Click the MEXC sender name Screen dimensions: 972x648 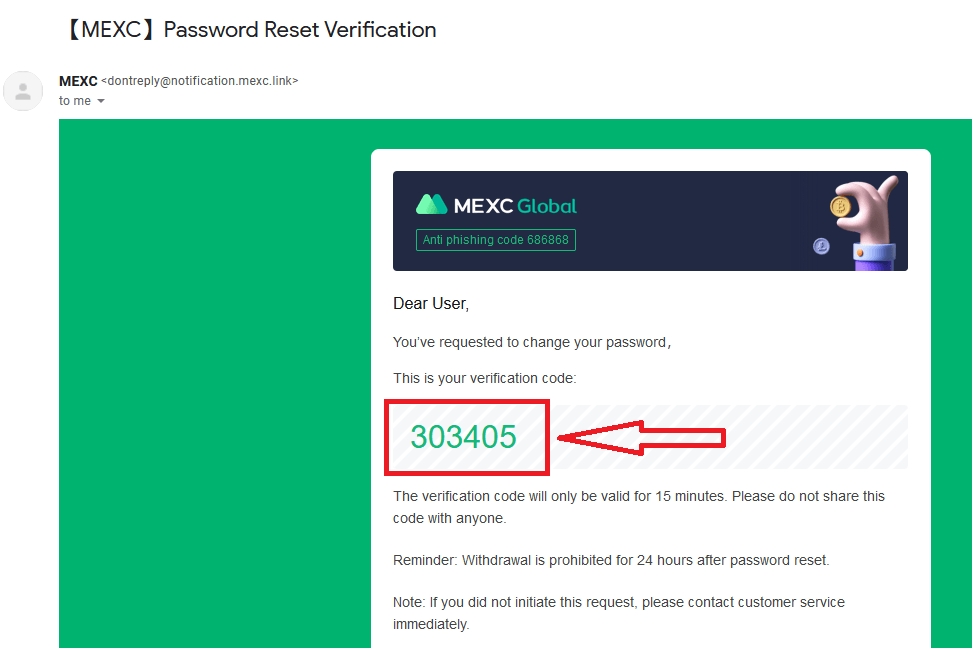click(x=78, y=81)
